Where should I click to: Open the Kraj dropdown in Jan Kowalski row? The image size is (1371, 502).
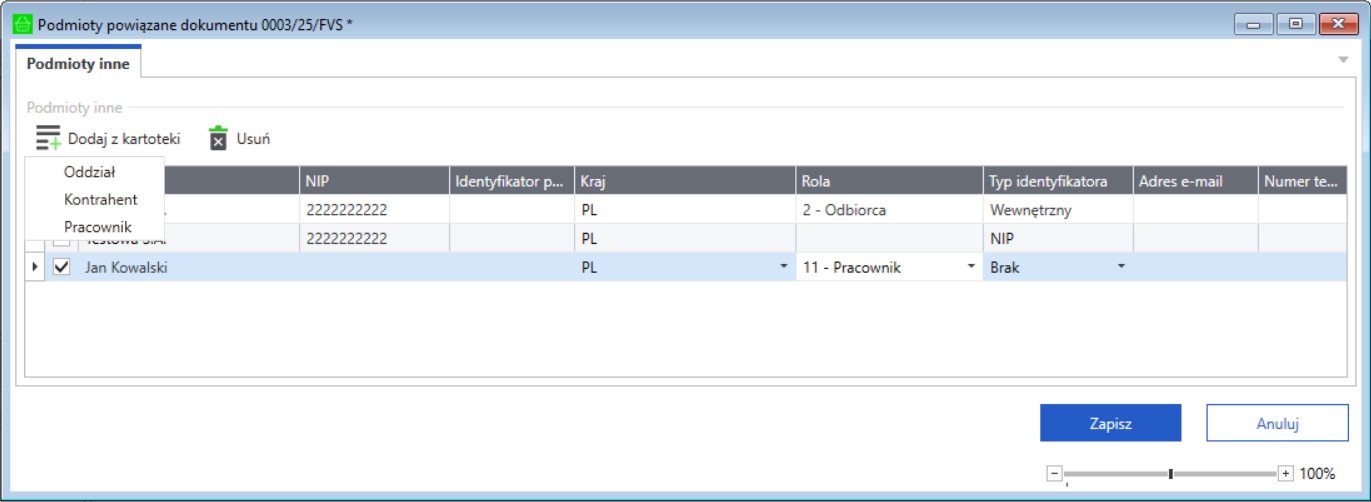click(x=782, y=267)
